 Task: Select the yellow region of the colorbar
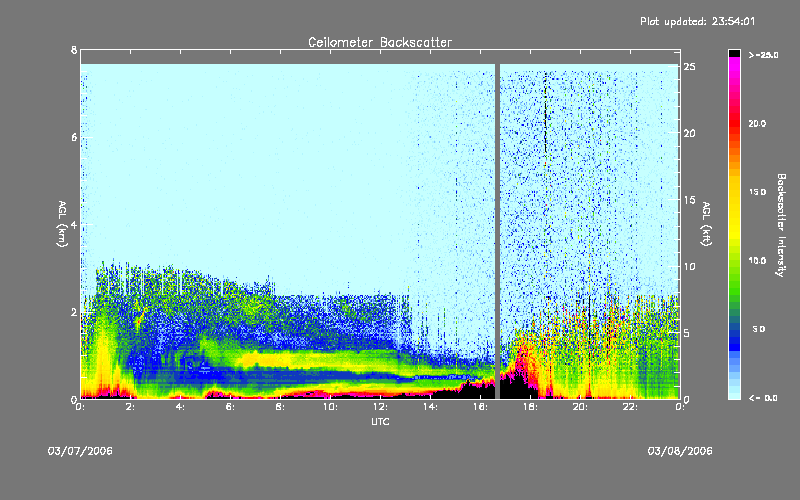pos(735,215)
